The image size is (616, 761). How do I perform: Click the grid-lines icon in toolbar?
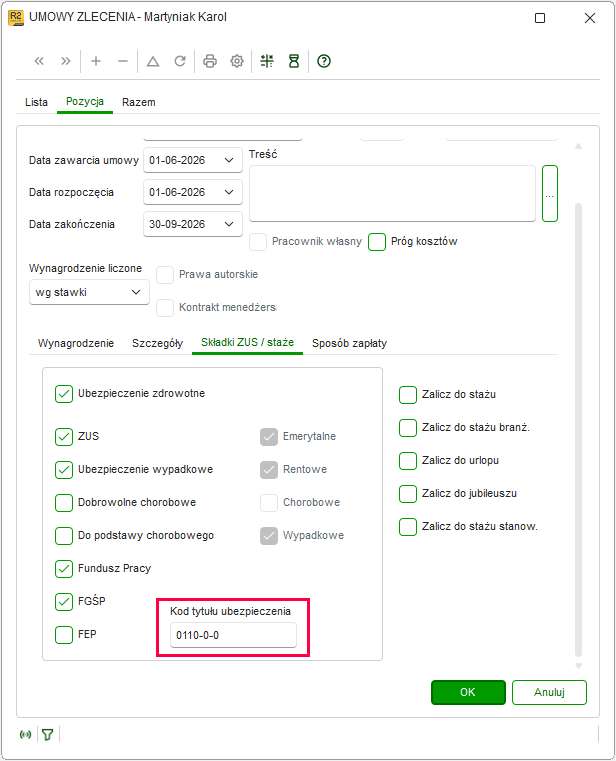pos(267,61)
